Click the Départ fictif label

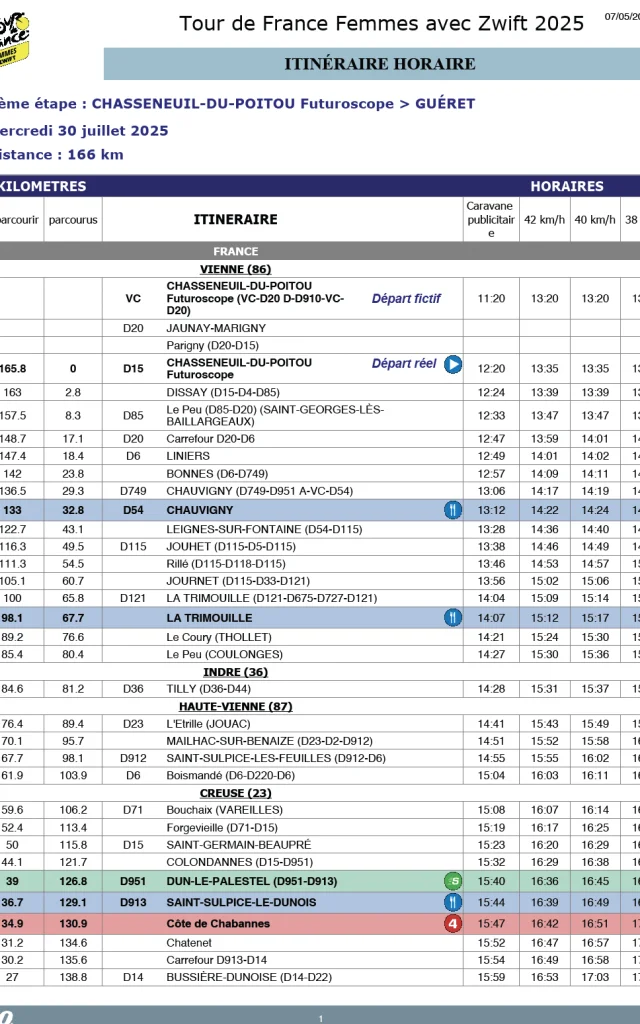click(x=406, y=298)
